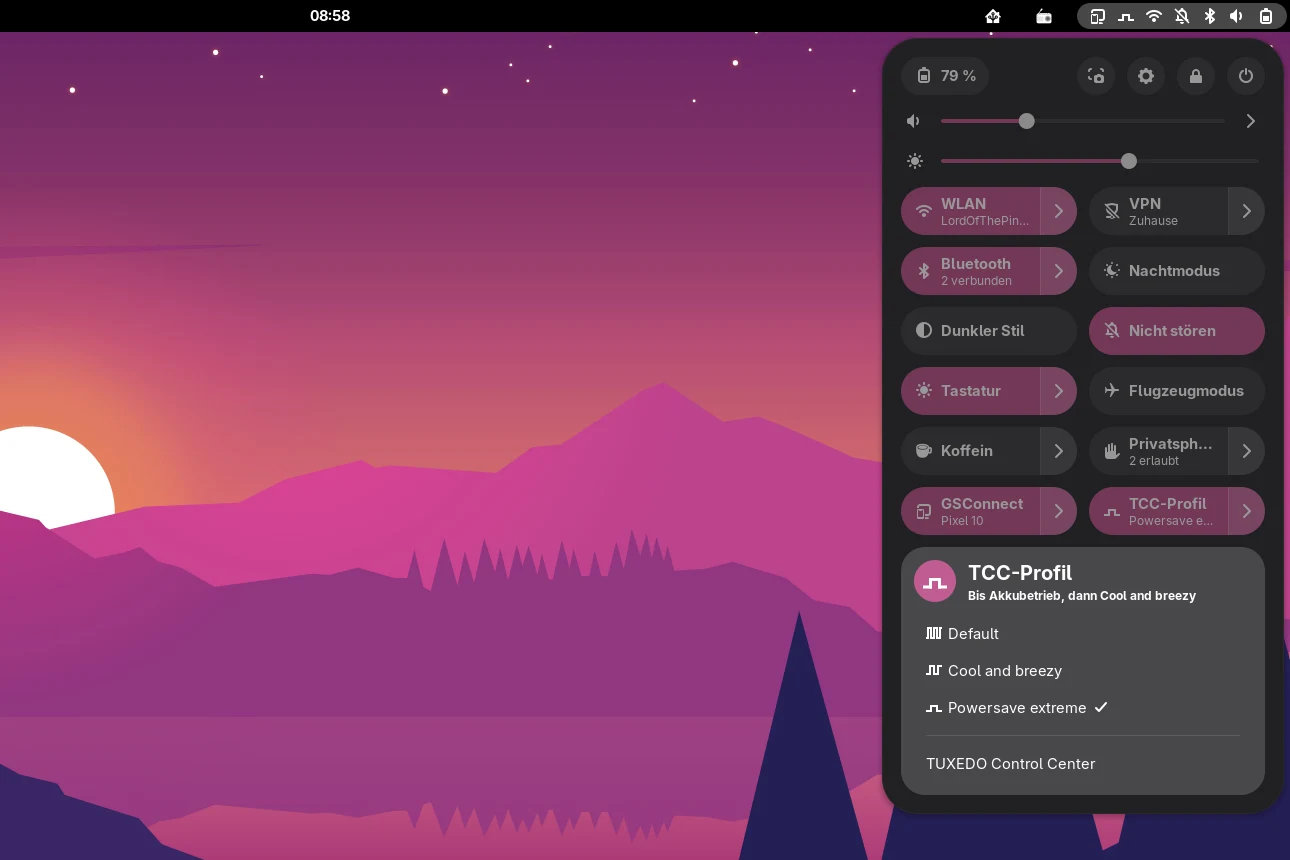1290x860 pixels.
Task: Click the Bluetooth icon in the top bar
Action: pos(1209,16)
